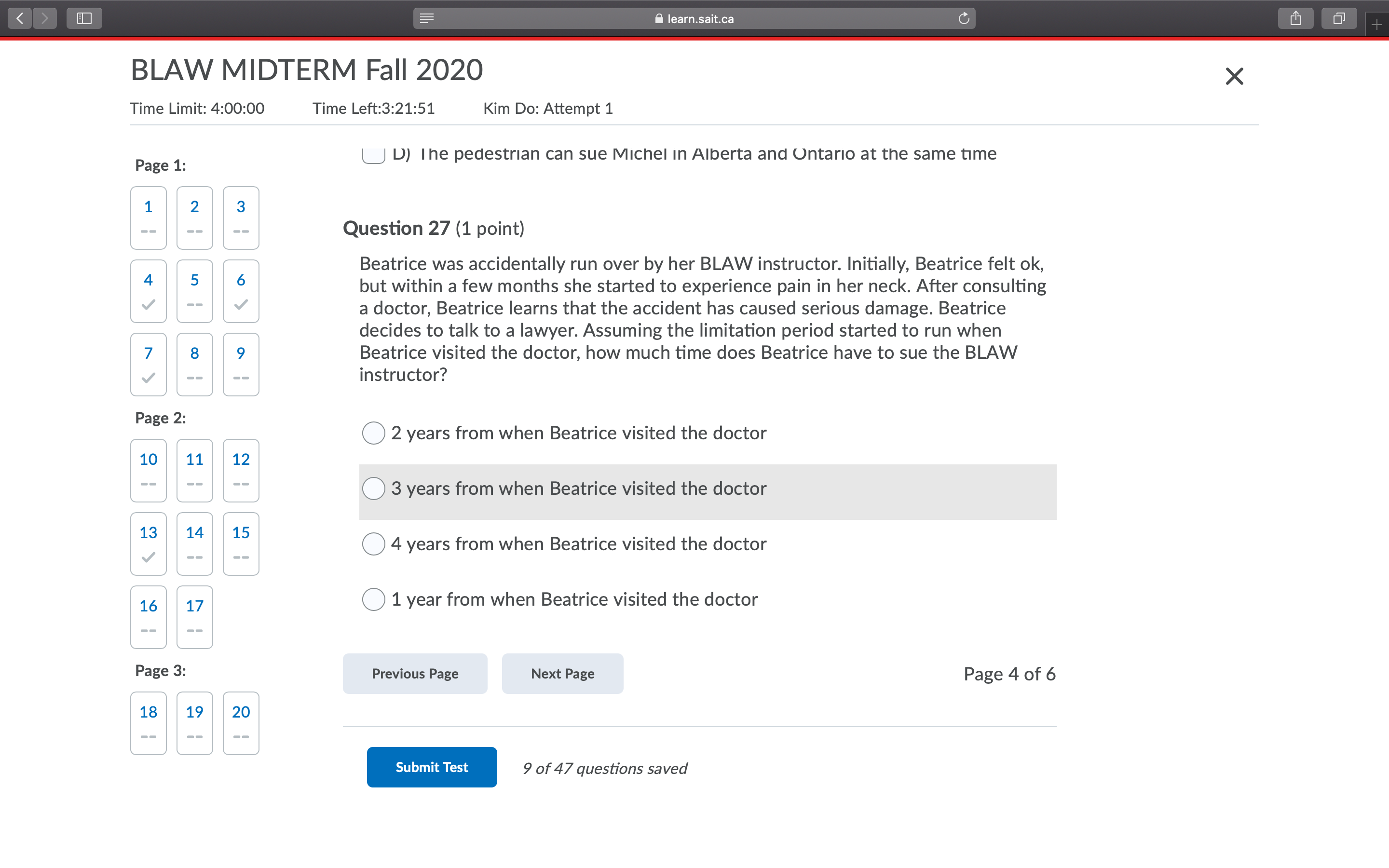The height and width of the screenshot is (868, 1389).
Task: Close the quiz with the X icon
Action: [x=1234, y=76]
